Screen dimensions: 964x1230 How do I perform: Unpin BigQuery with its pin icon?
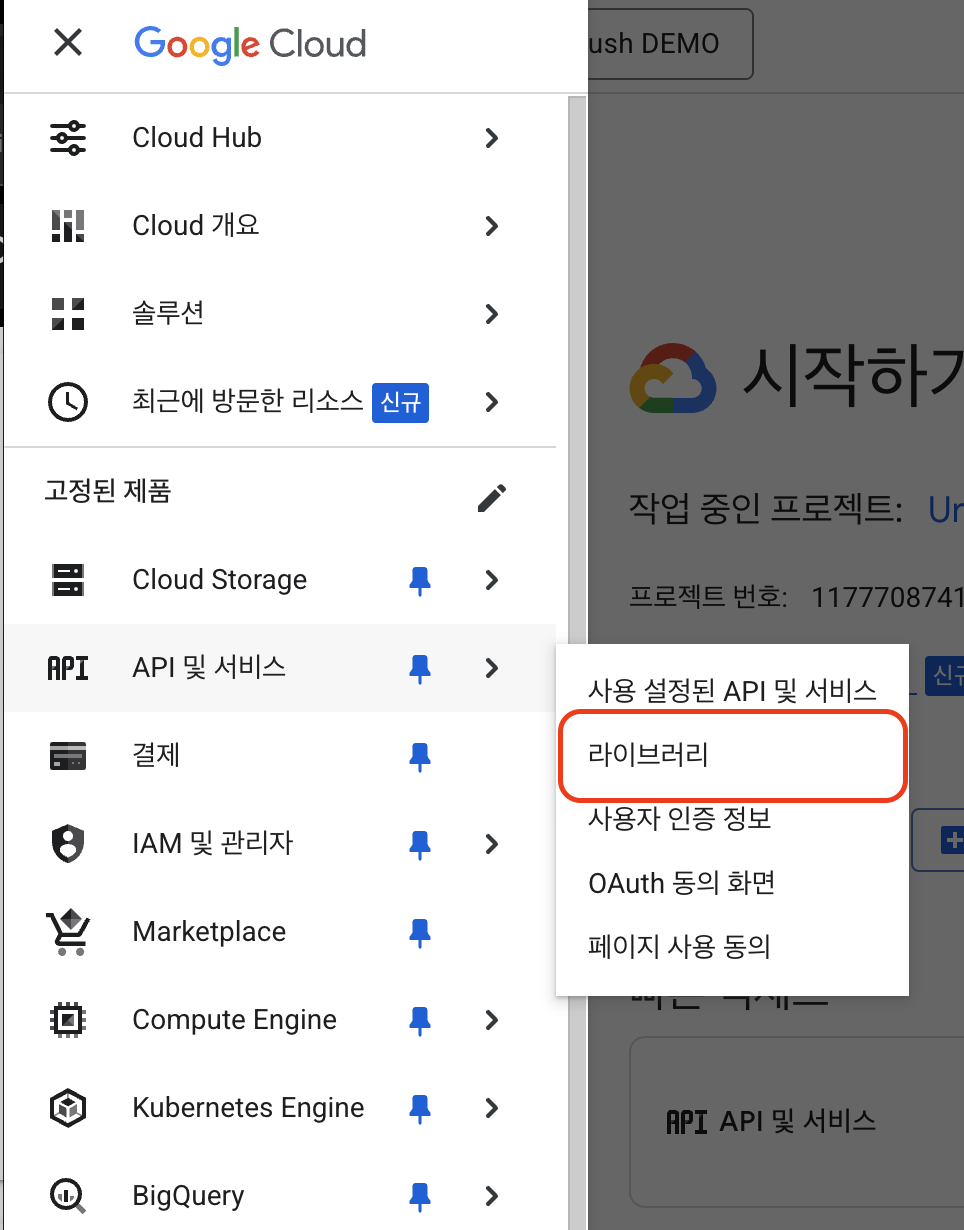[420, 1196]
